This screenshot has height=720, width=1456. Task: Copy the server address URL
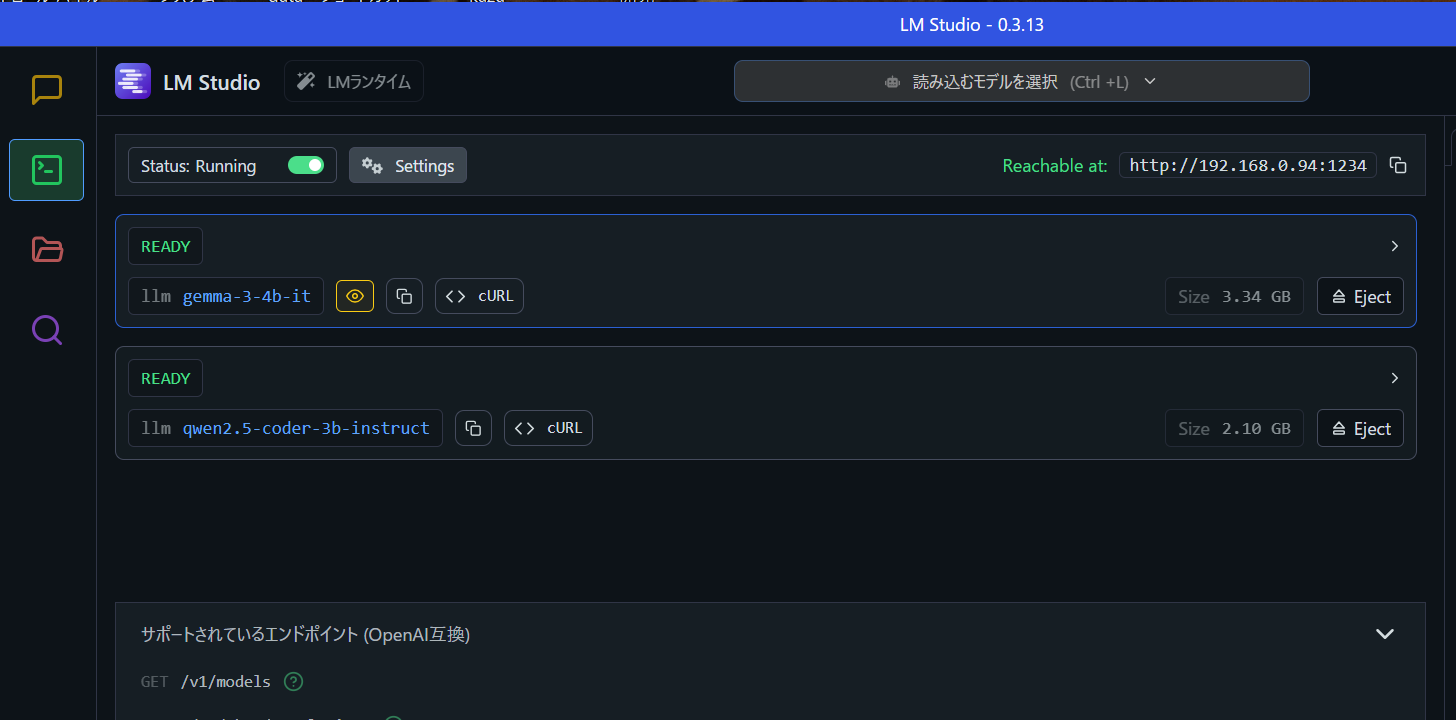(x=1398, y=166)
